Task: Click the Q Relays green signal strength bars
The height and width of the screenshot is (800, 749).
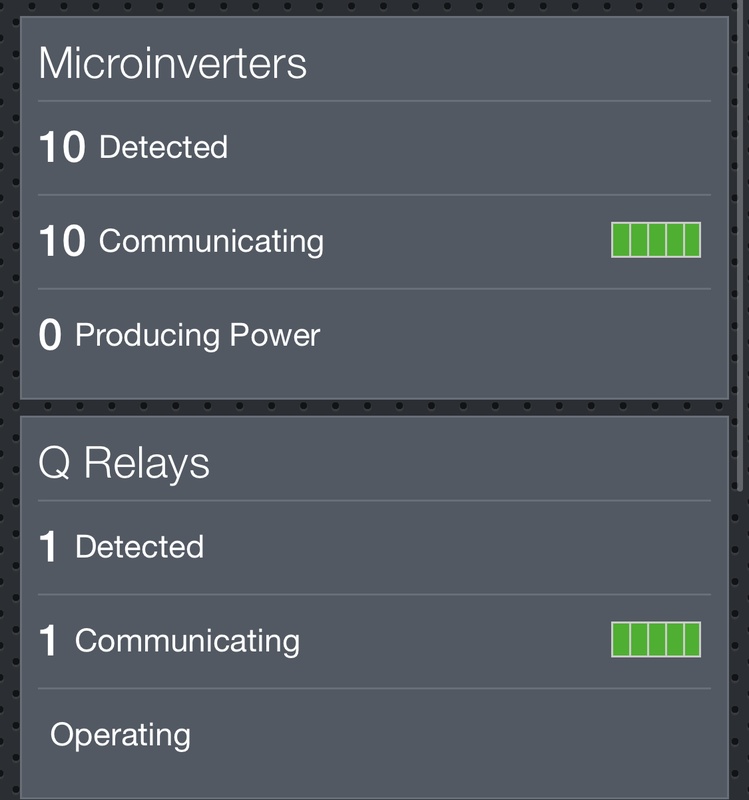Action: (656, 640)
